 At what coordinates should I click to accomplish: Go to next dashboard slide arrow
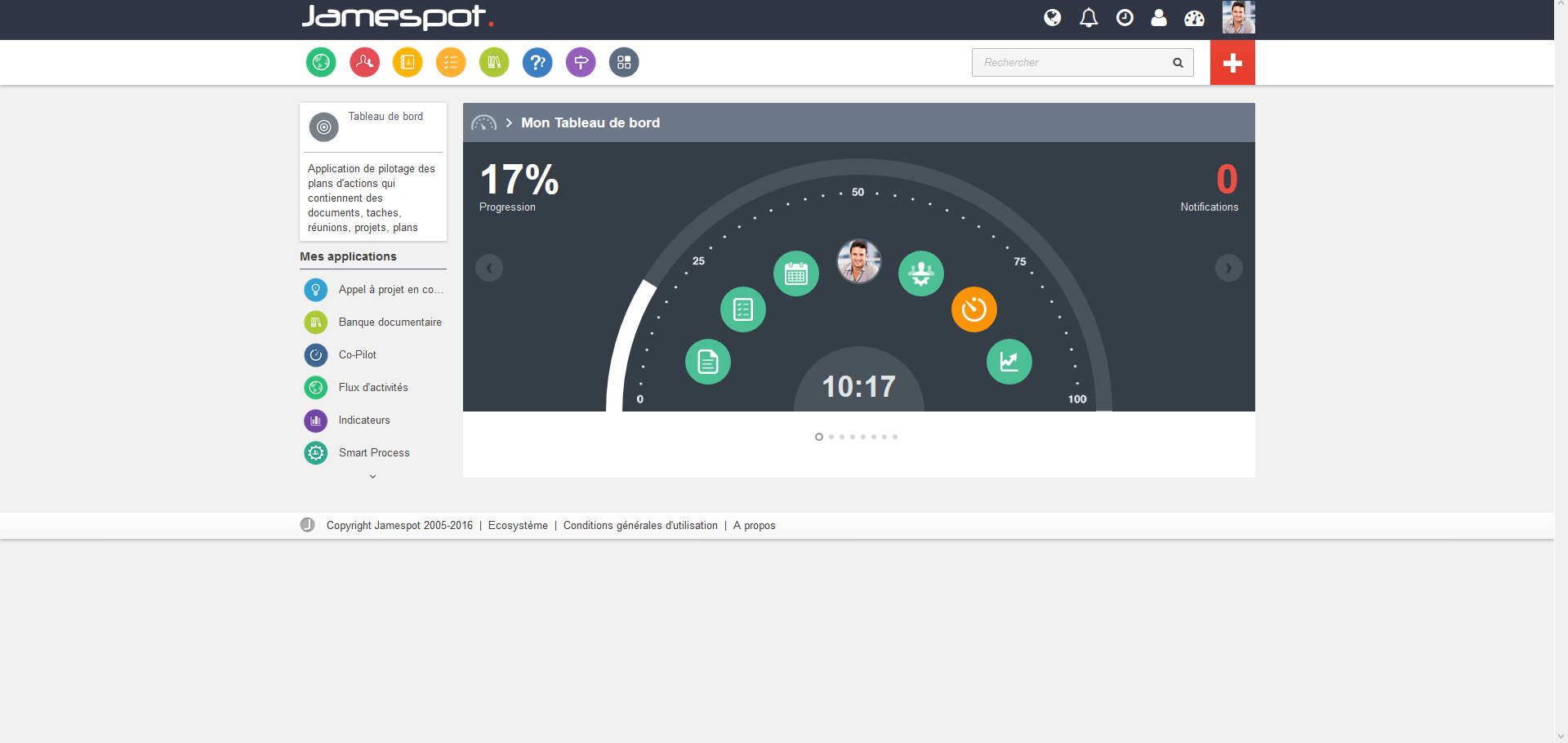(x=1229, y=268)
